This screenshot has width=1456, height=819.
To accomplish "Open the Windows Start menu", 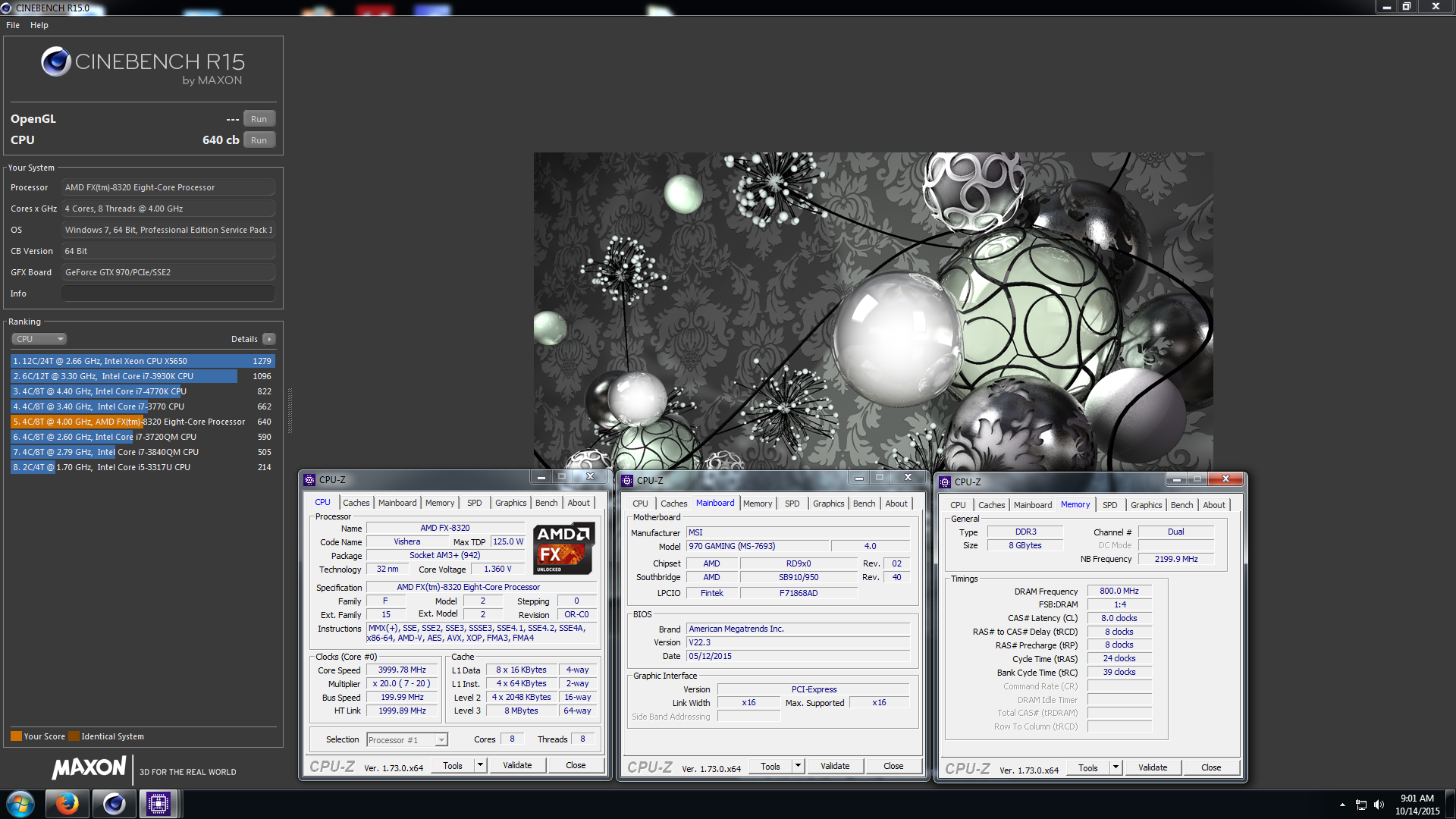I will [20, 804].
